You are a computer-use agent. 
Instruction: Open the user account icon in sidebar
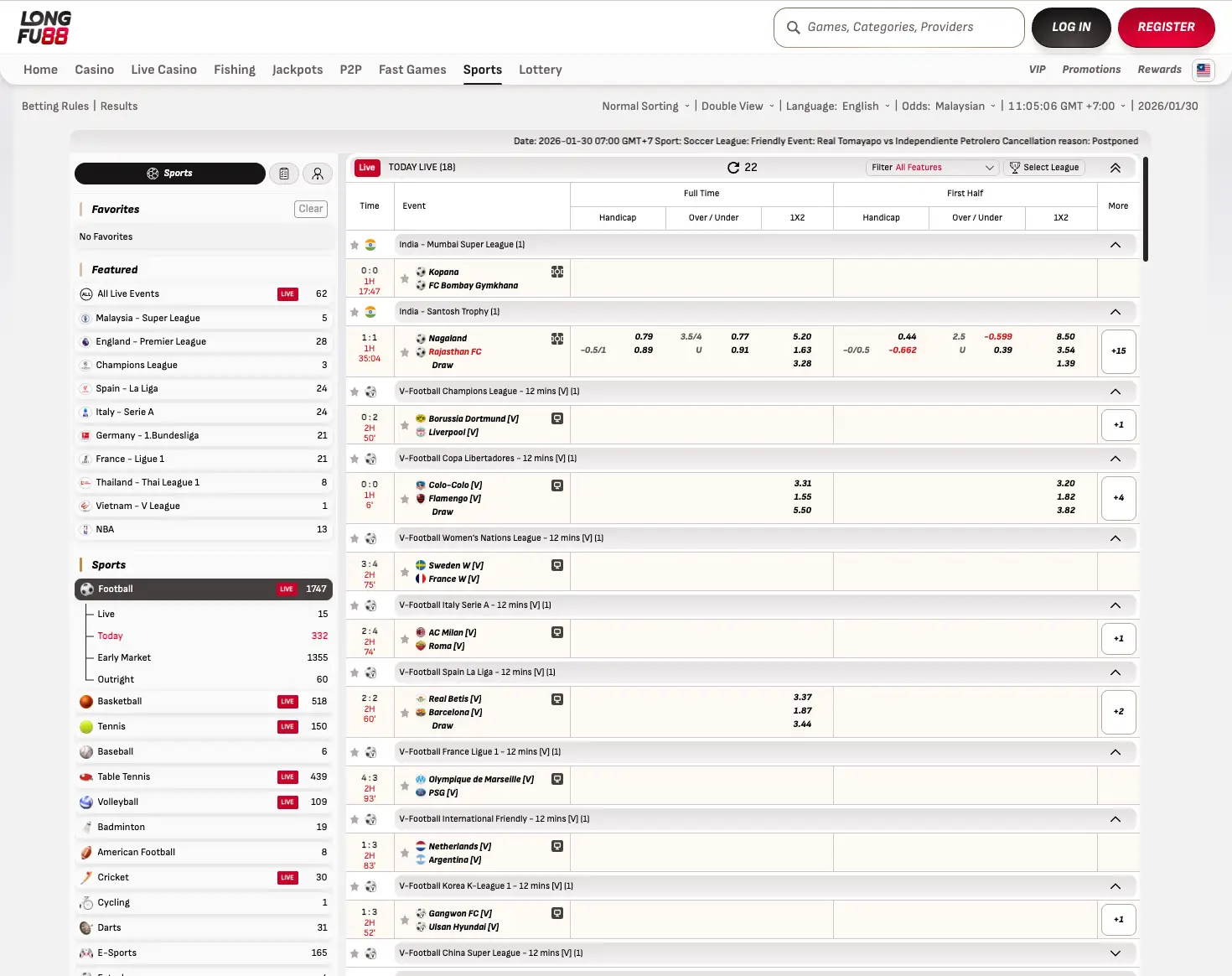[318, 174]
